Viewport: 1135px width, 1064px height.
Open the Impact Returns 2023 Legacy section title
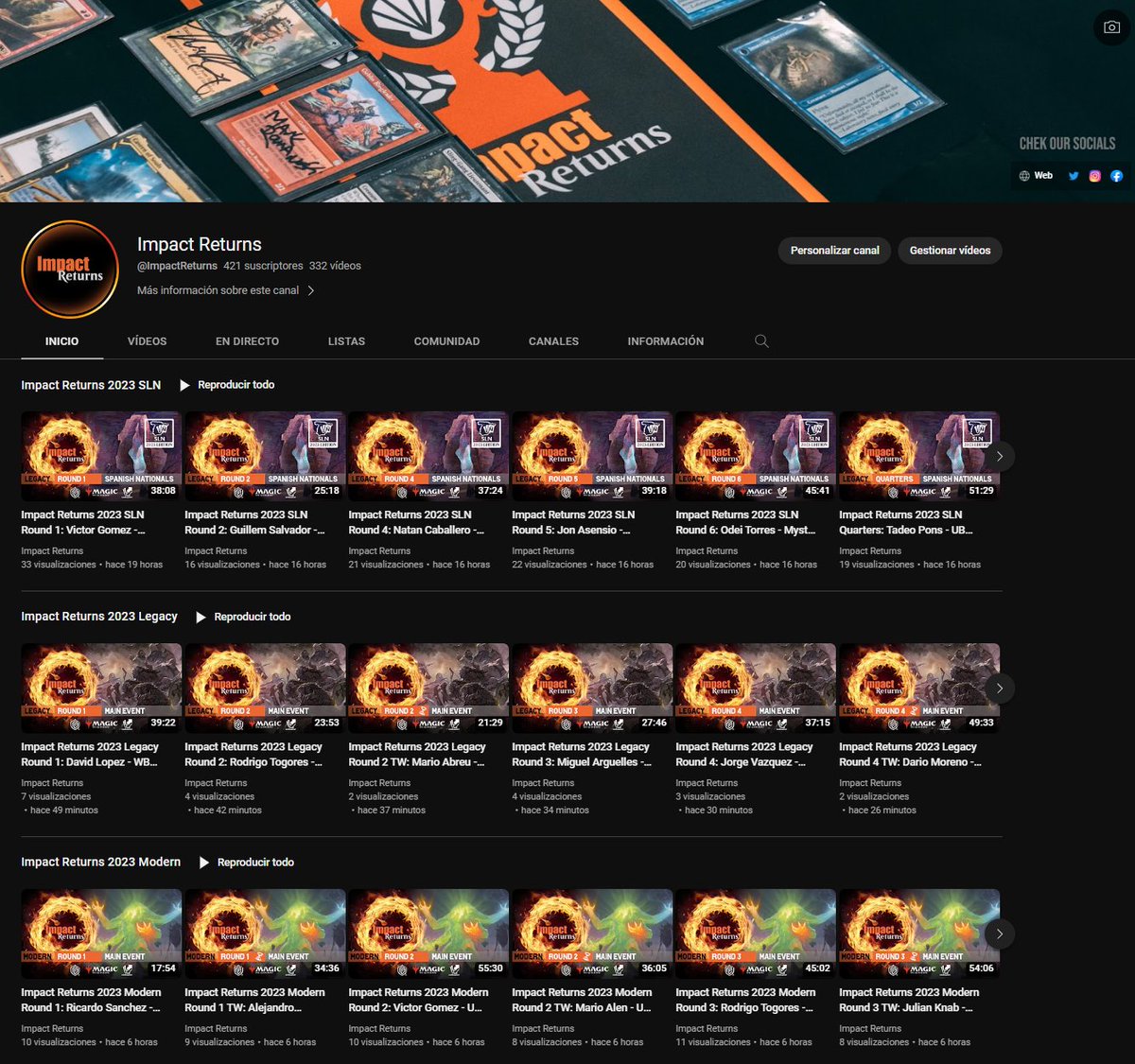(99, 617)
